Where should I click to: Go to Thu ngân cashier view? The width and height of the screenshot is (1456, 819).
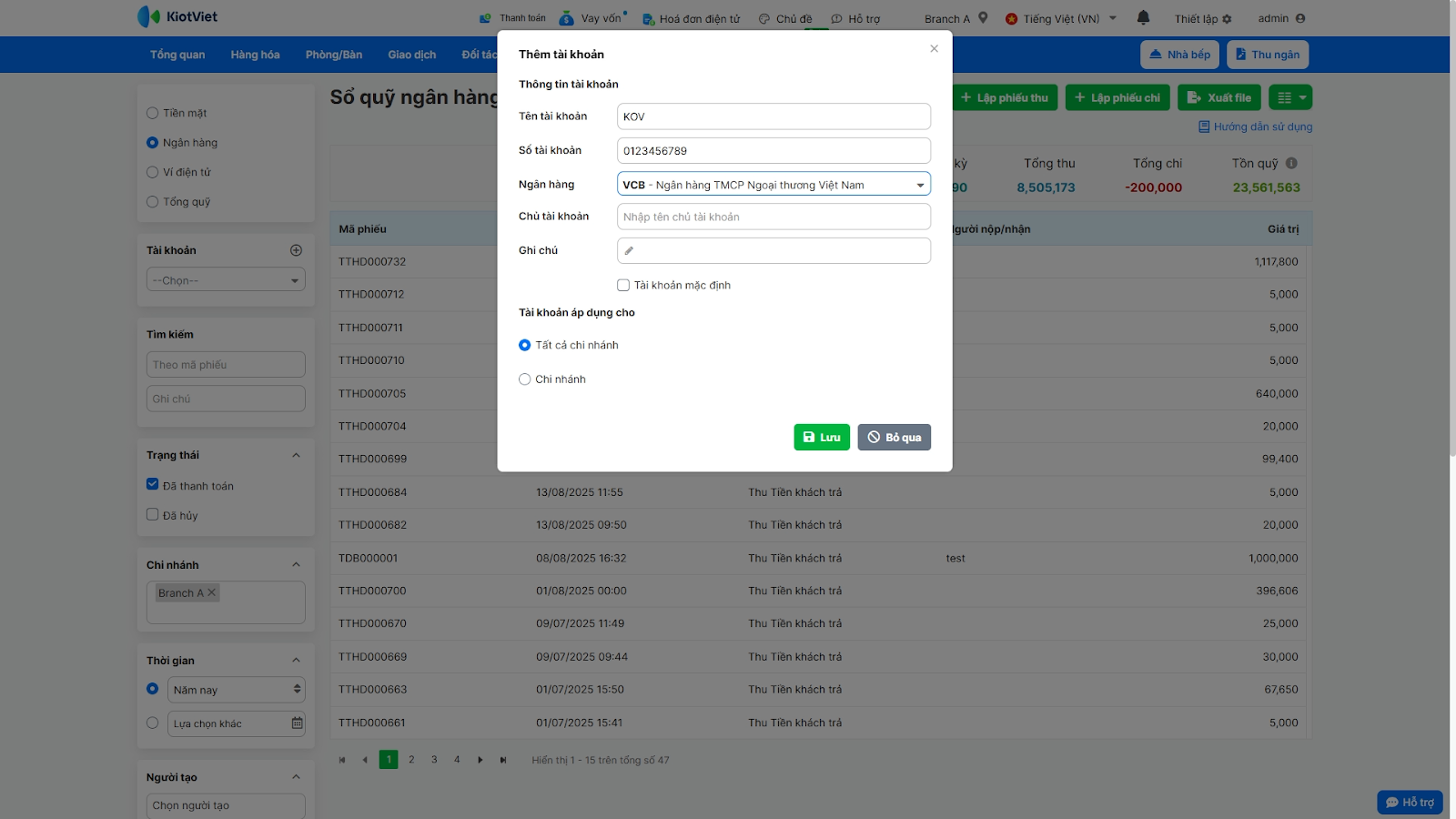[x=1268, y=55]
